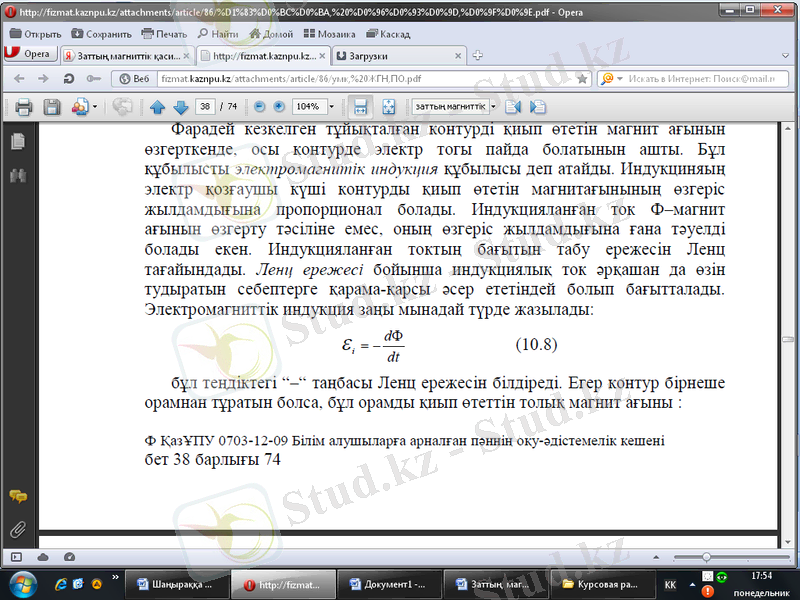The height and width of the screenshot is (600, 800).
Task: Show hidden system tray icons
Action: [x=692, y=585]
